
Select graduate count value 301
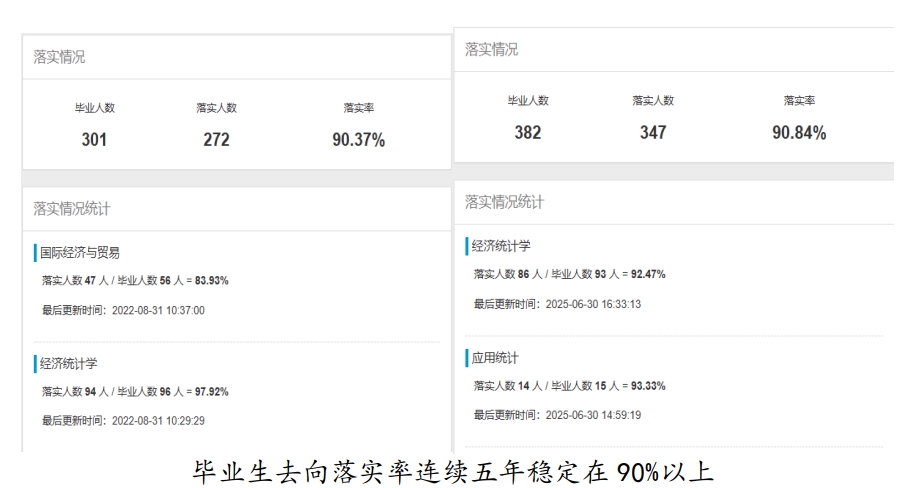coord(94,140)
